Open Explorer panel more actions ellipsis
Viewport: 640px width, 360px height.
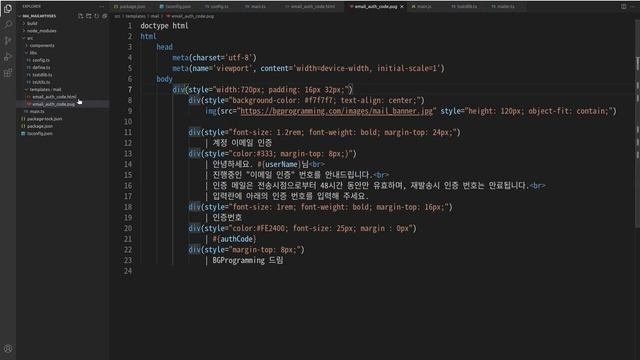click(102, 7)
